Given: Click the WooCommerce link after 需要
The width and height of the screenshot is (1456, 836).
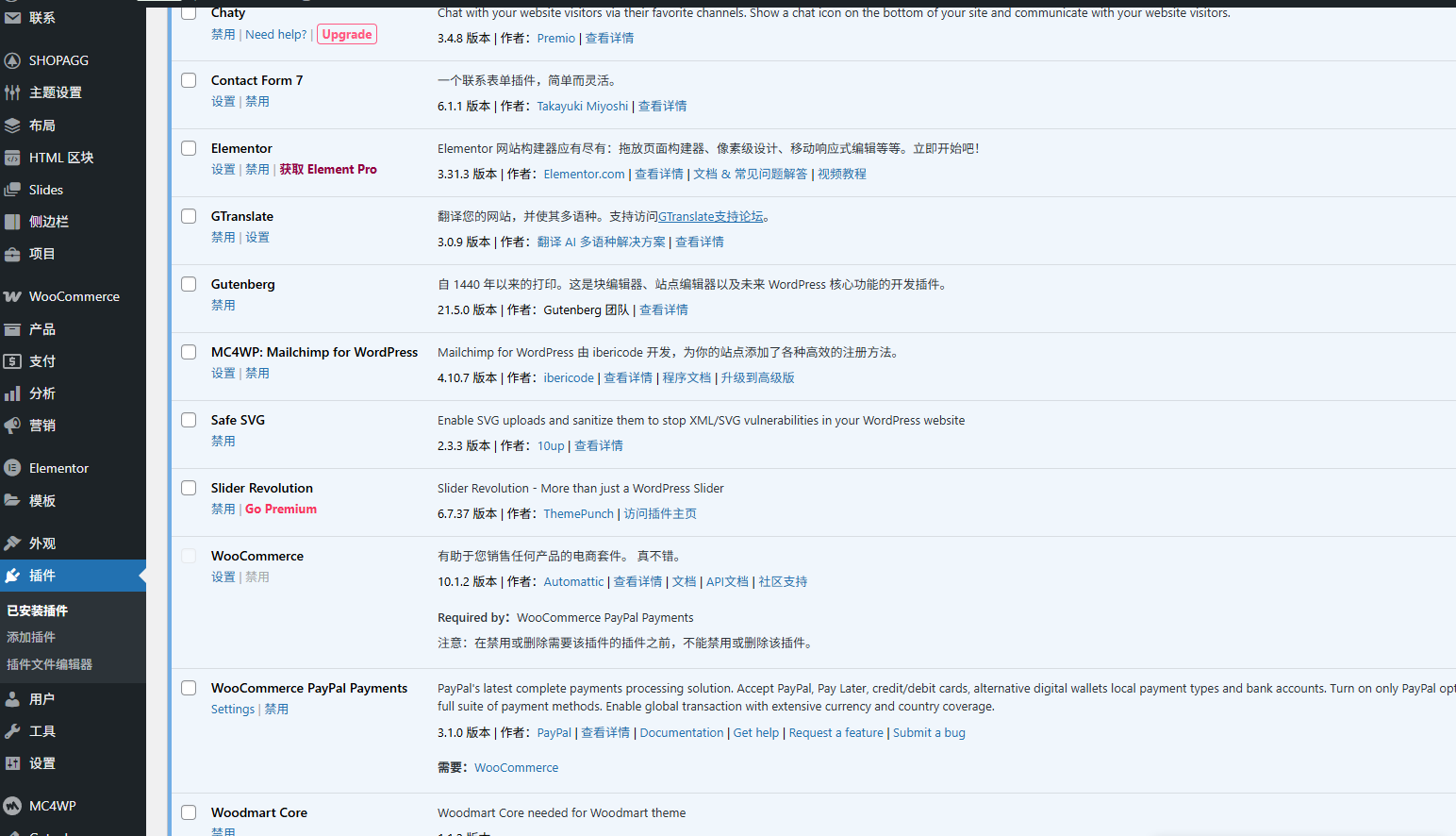Looking at the screenshot, I should tap(516, 767).
